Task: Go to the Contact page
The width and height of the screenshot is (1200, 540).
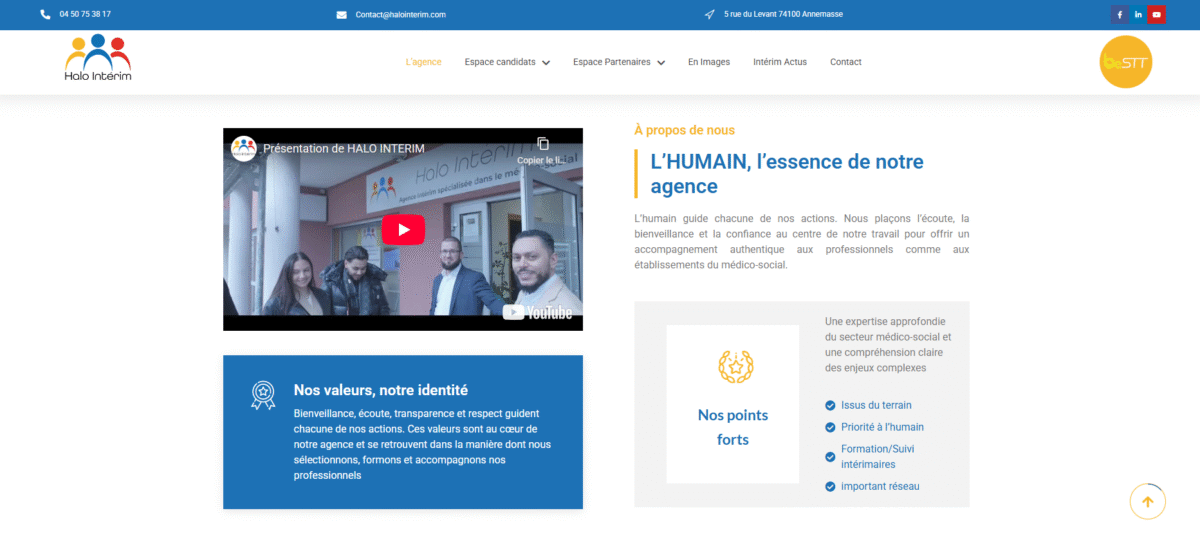Action: tap(846, 62)
